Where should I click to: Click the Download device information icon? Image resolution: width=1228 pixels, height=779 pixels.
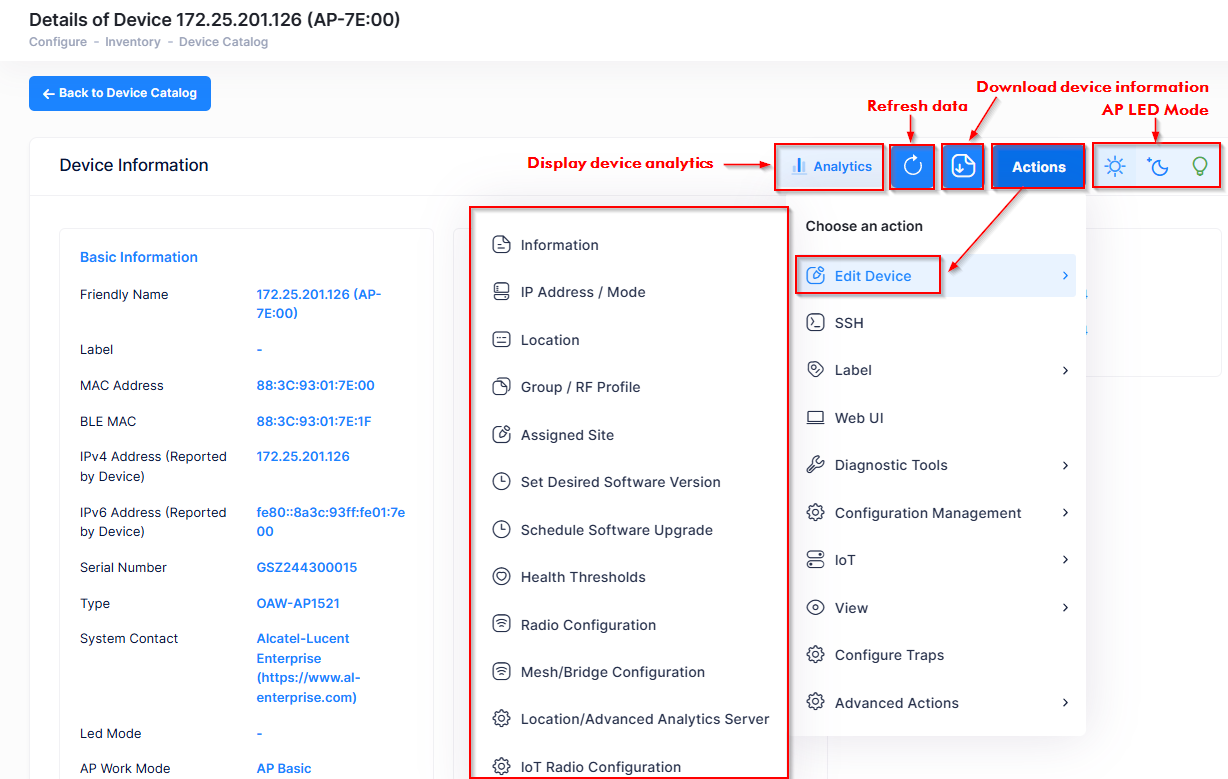click(963, 166)
